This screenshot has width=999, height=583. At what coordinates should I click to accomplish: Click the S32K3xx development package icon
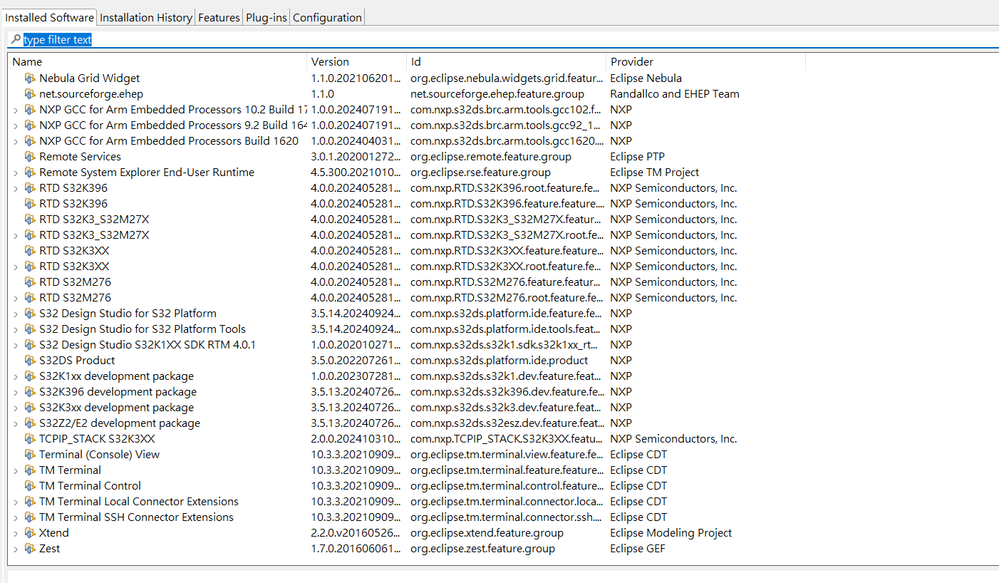pos(30,407)
